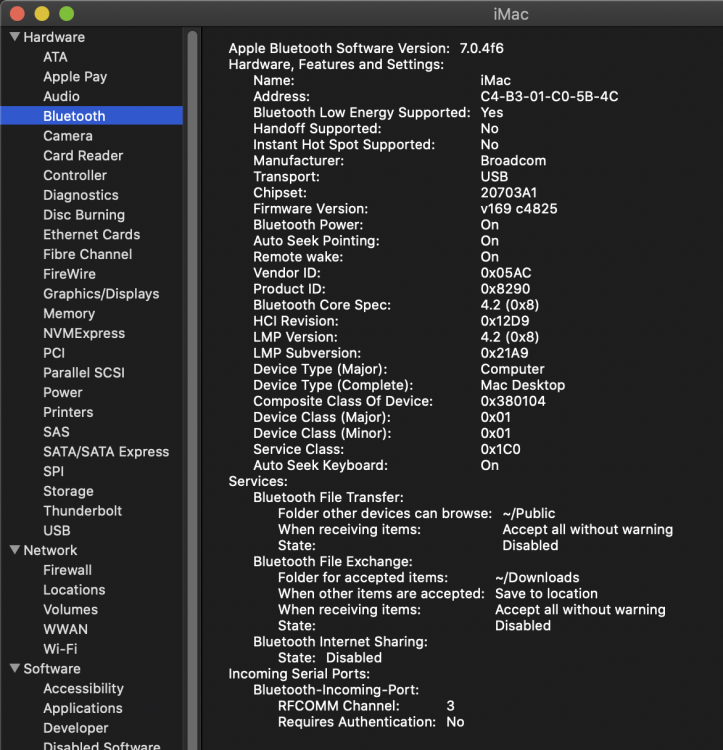Open Thunderbolt in the sidebar

pyautogui.click(x=83, y=511)
